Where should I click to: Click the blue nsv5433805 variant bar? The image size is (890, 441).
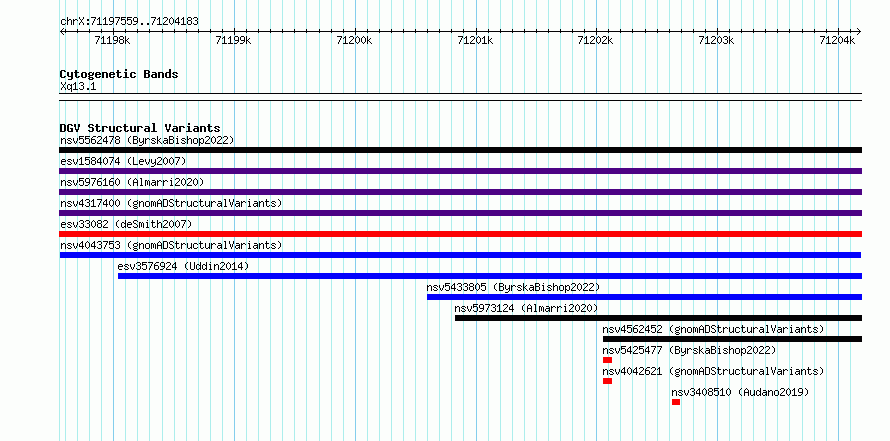(x=644, y=297)
